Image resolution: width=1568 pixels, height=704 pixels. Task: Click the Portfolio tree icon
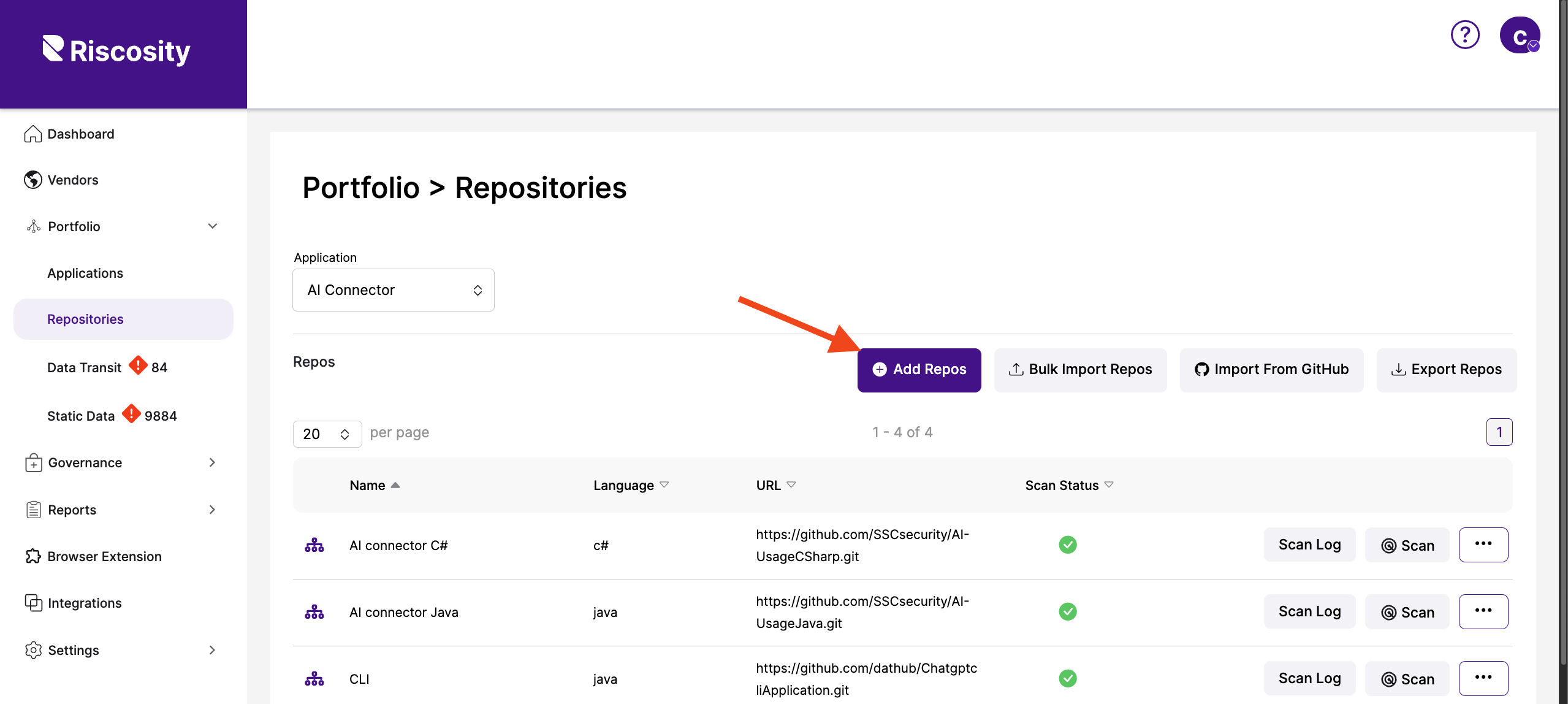pos(34,226)
